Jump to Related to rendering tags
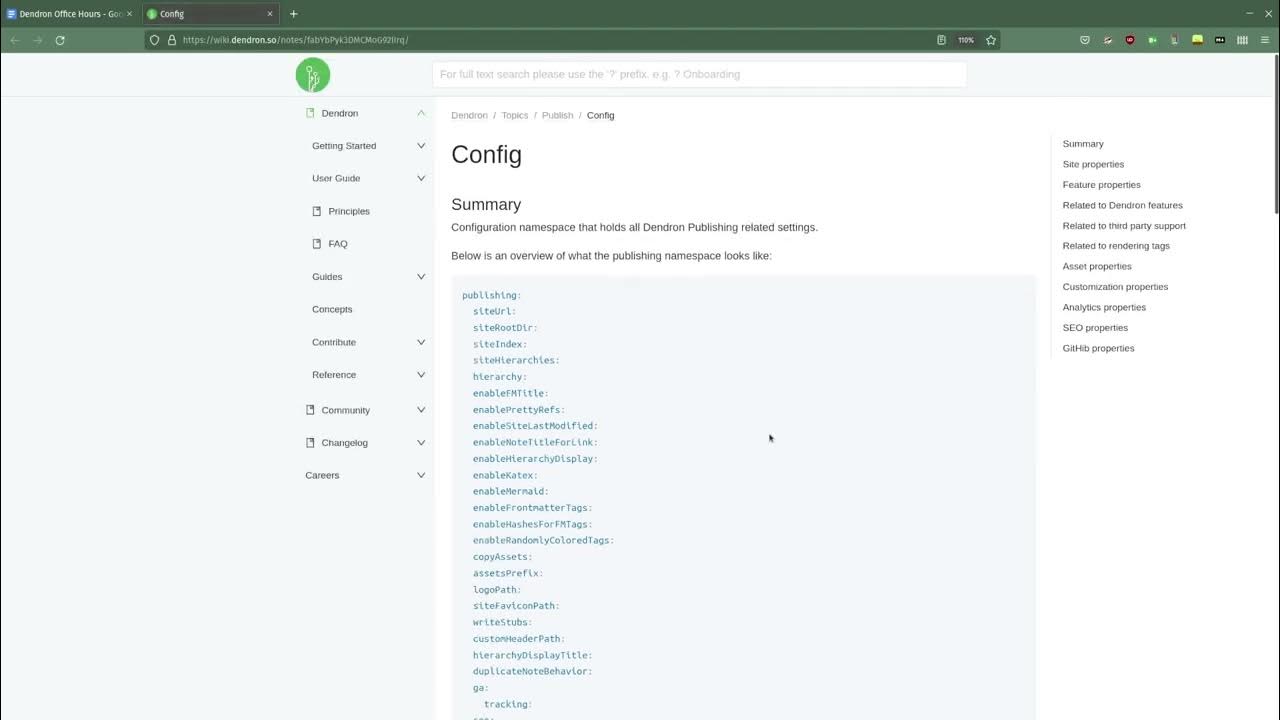This screenshot has height=720, width=1280. point(1116,246)
